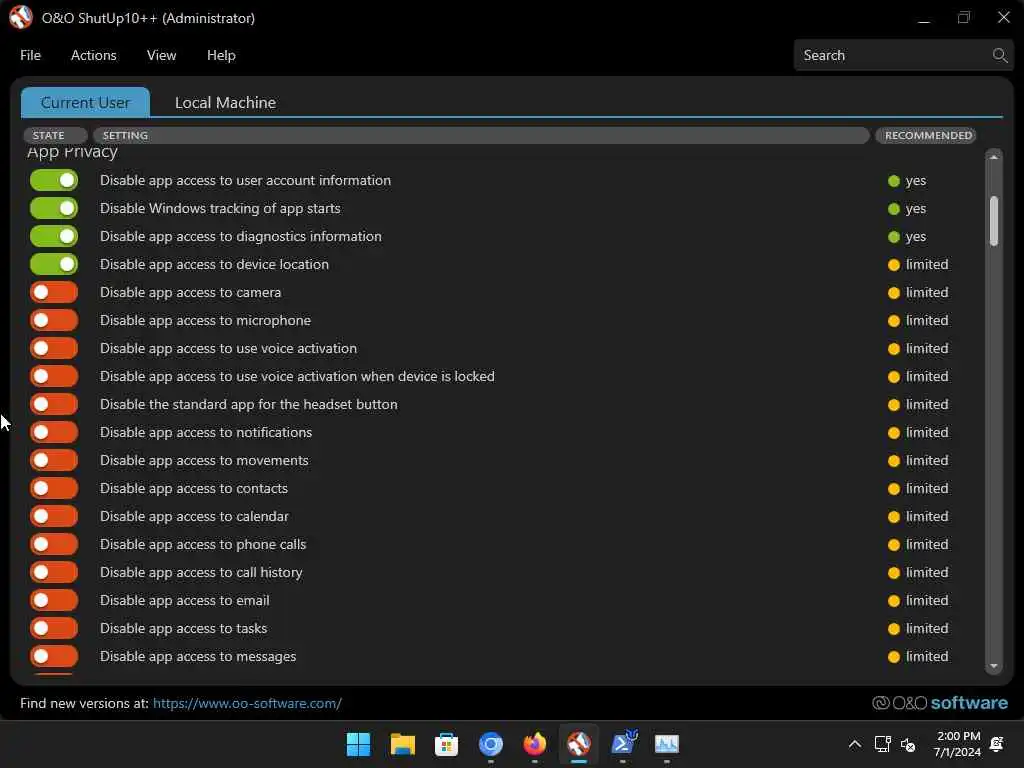Open Chrome from taskbar
The width and height of the screenshot is (1024, 768).
[491, 744]
